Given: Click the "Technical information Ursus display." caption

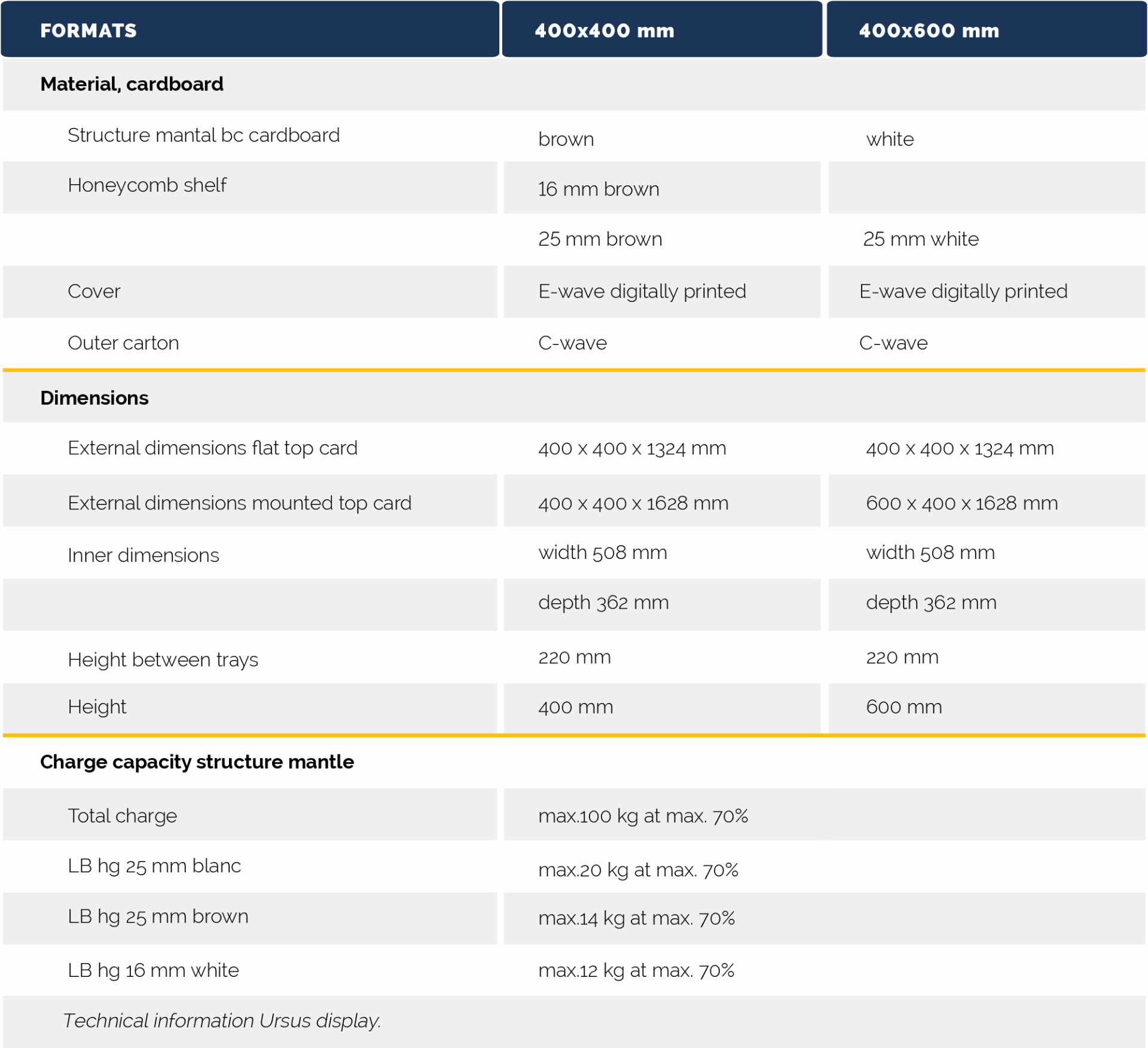Looking at the screenshot, I should [x=222, y=1021].
